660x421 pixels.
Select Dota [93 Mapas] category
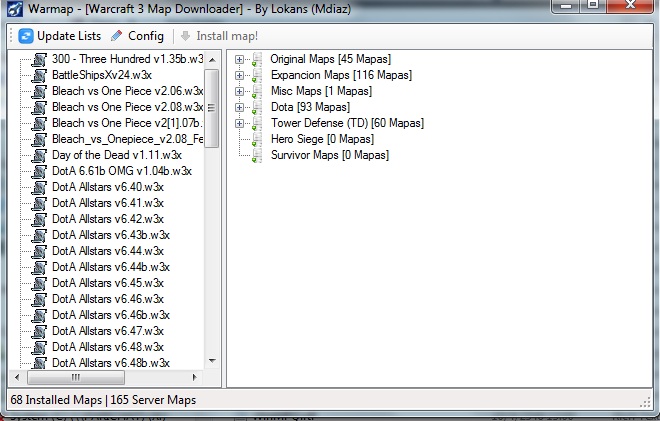pos(310,107)
